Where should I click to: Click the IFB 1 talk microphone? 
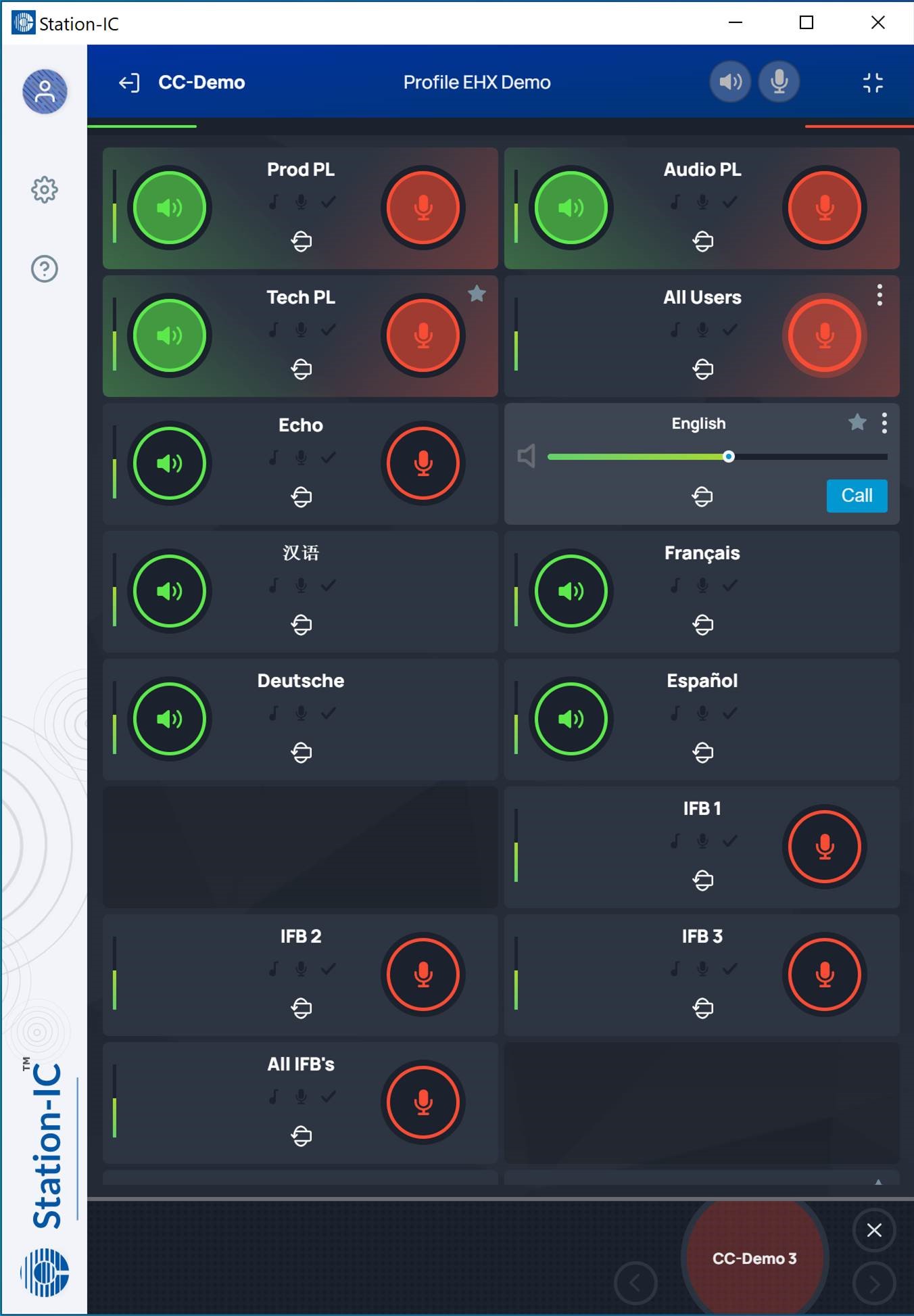(825, 847)
